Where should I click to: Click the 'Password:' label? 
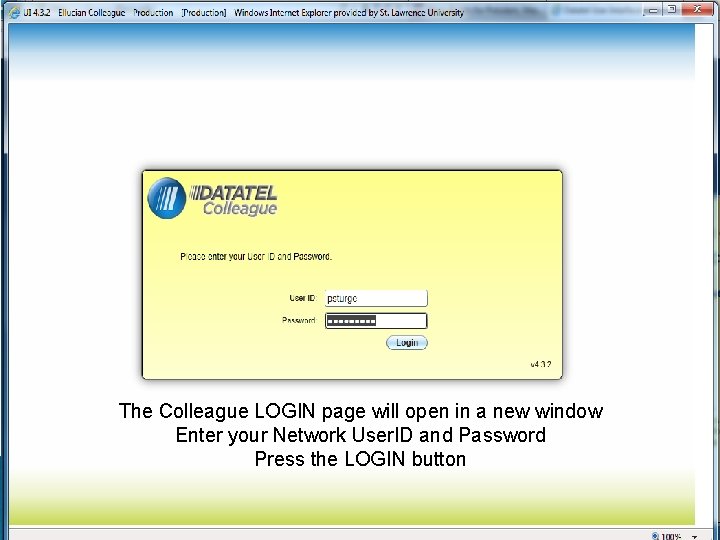299,320
